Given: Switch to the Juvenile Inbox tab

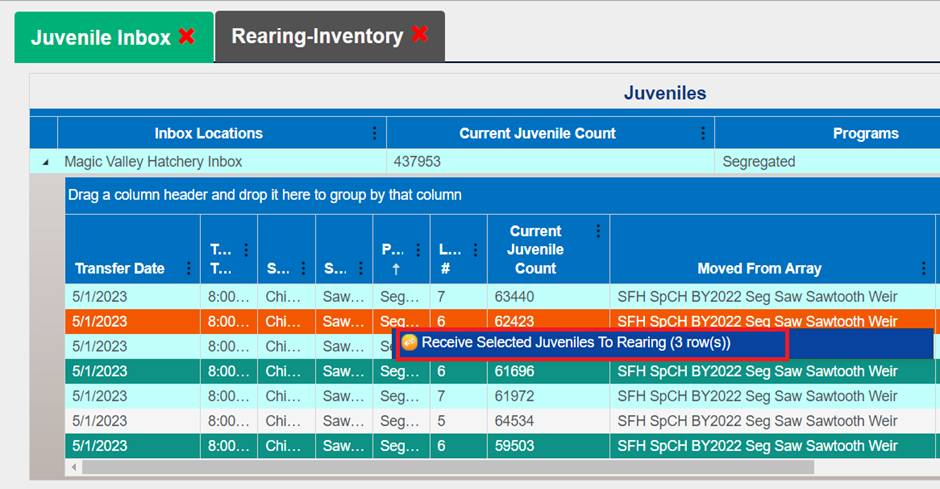Looking at the screenshot, I should (100, 38).
